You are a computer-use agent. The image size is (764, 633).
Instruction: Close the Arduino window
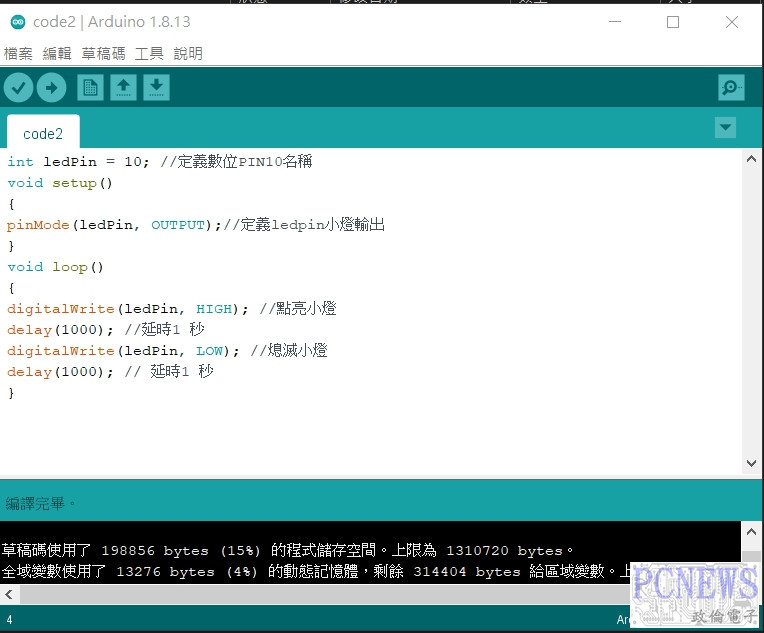pos(732,22)
